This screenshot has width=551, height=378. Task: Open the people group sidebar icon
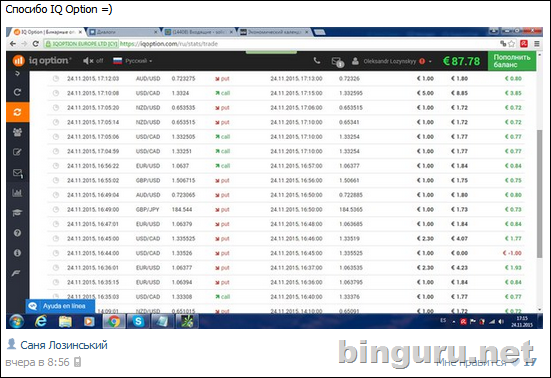pos(17,132)
